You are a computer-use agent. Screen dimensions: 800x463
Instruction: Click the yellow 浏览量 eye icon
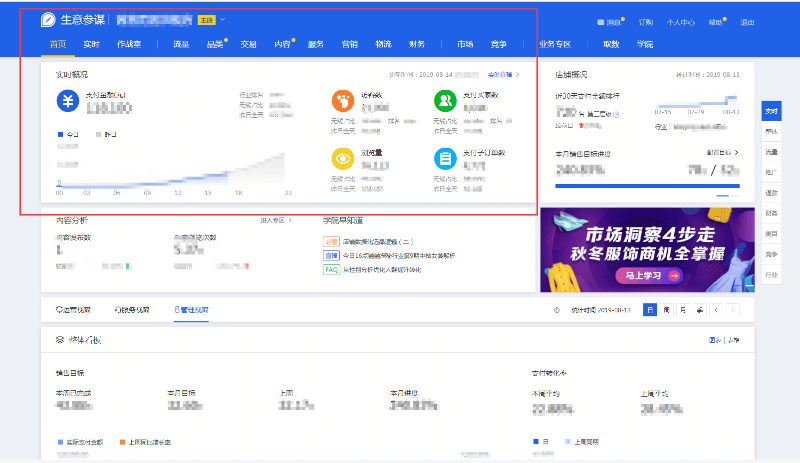342,159
